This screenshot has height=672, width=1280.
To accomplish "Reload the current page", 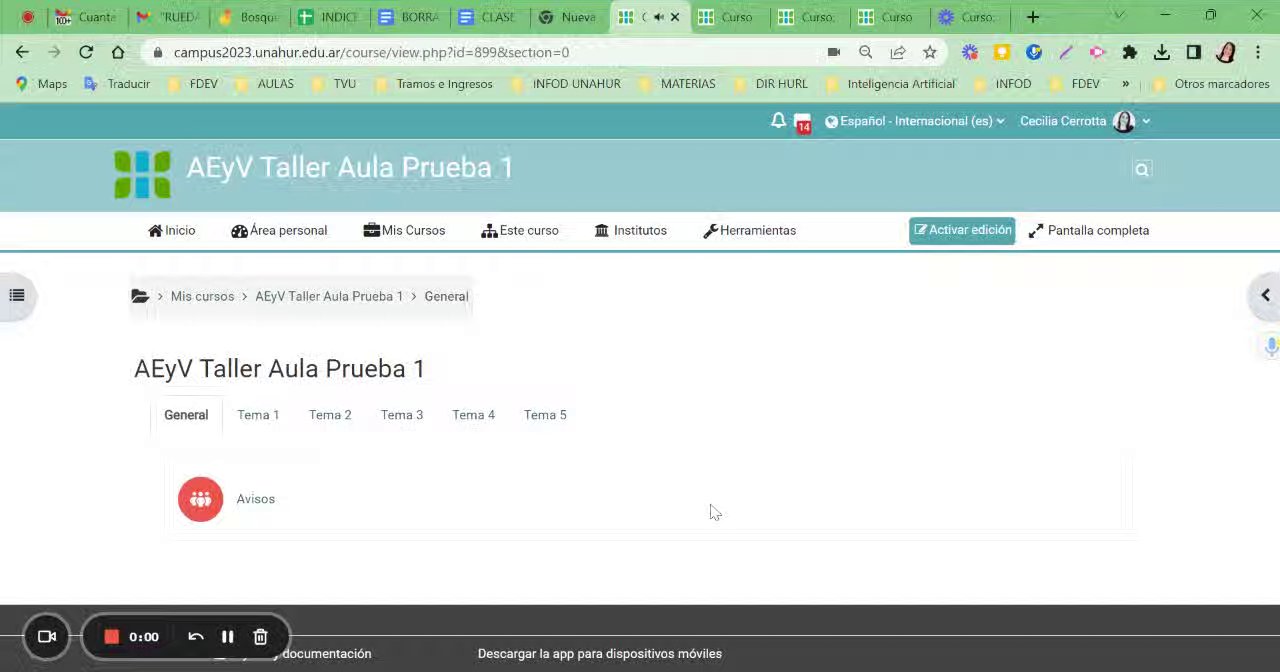I will click(86, 52).
